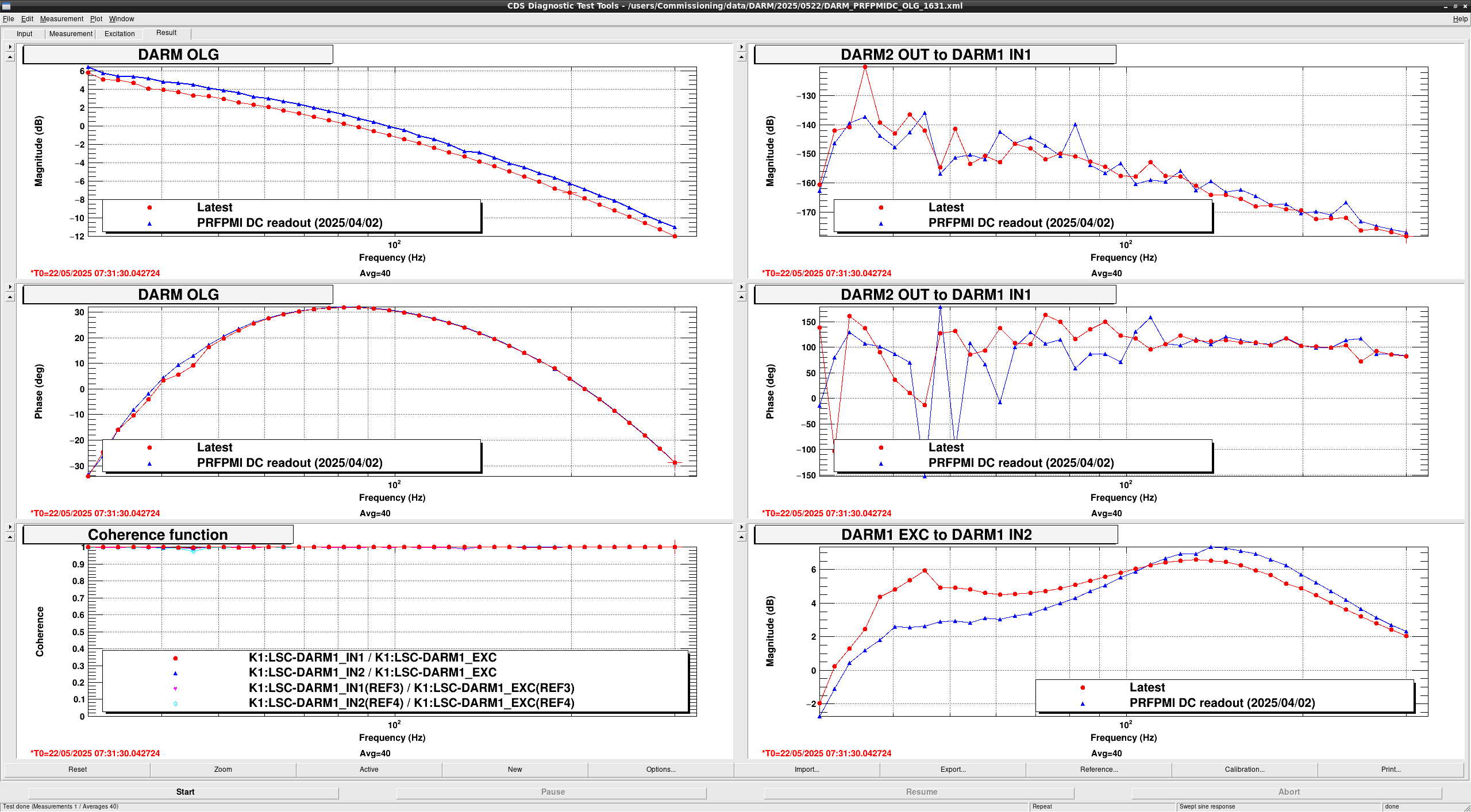This screenshot has height=812, width=1471.
Task: Click right-arrow button beside DARM1 EXC plot
Action: tap(741, 527)
